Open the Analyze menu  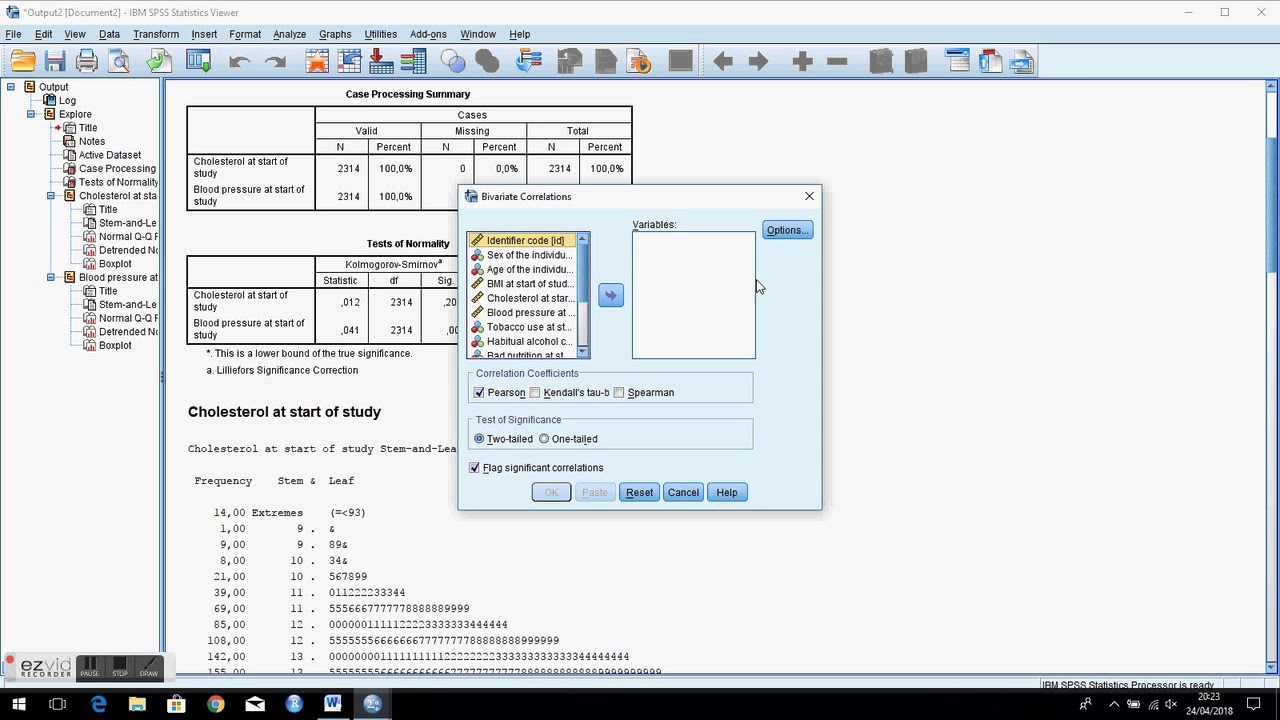290,34
